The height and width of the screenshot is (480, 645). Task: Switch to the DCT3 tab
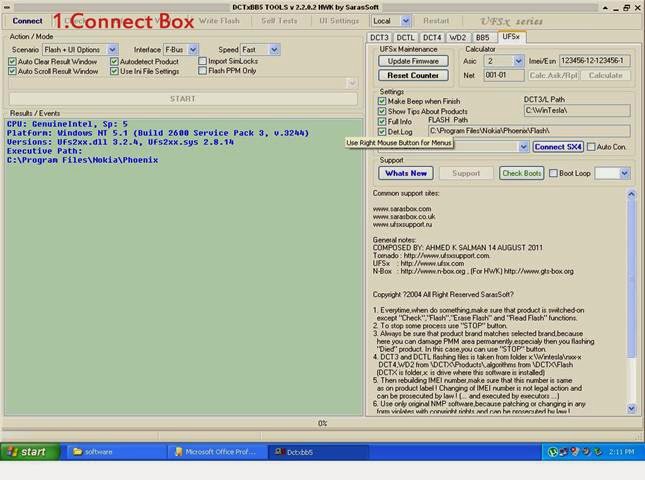(x=379, y=37)
